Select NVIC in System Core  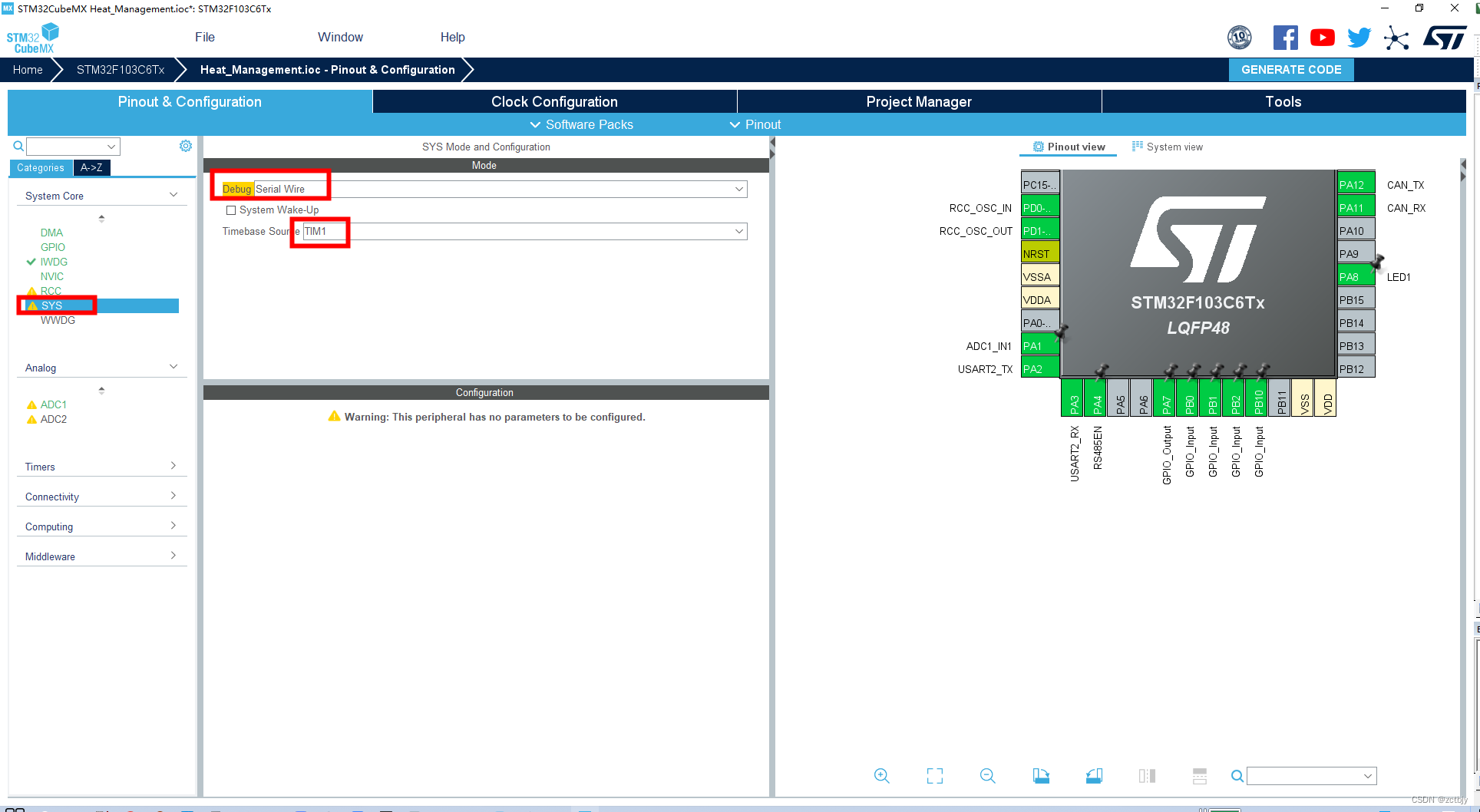pyautogui.click(x=52, y=276)
